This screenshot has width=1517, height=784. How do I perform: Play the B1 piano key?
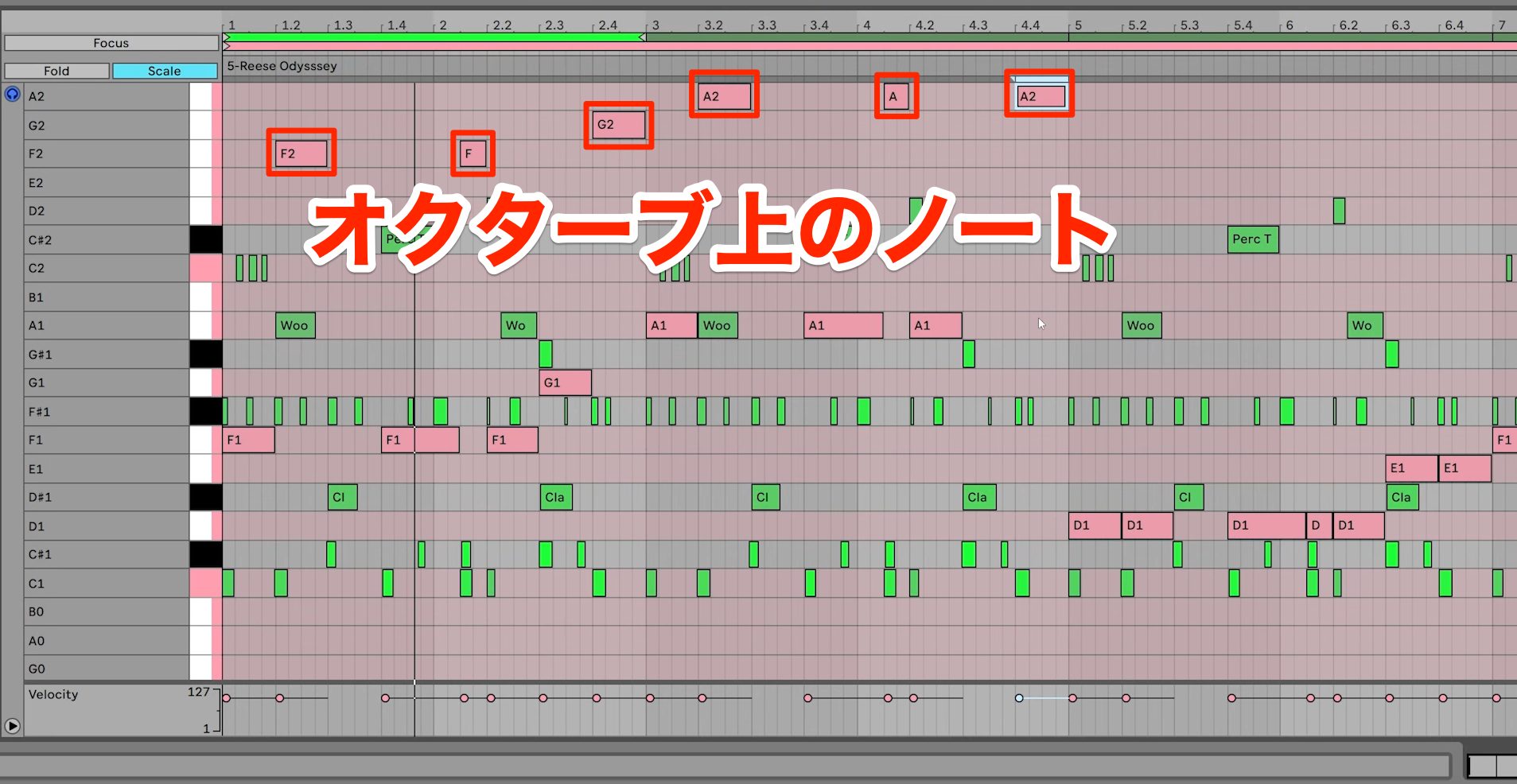[200, 297]
